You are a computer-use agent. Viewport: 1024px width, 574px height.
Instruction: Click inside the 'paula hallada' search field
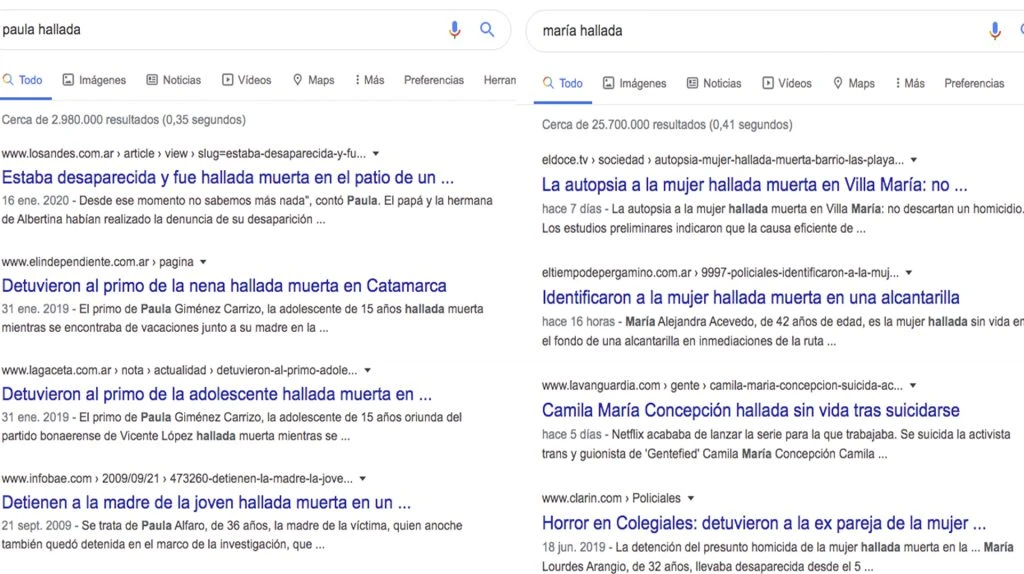pos(220,30)
